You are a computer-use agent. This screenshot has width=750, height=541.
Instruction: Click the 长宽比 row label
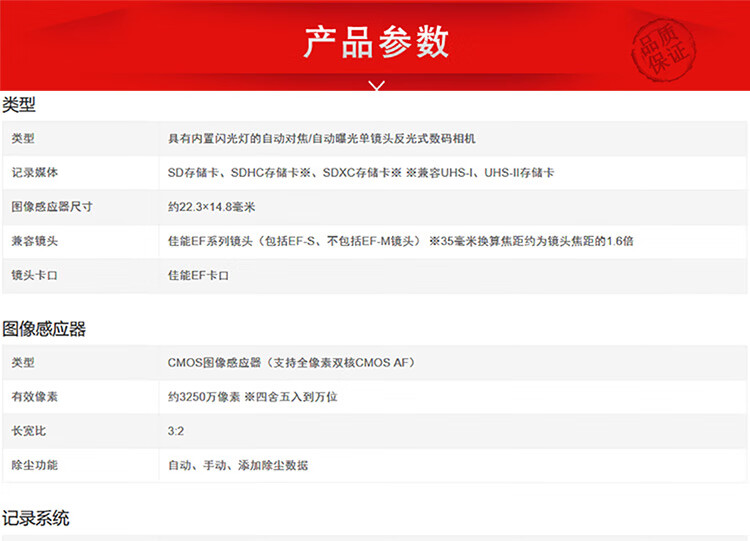tap(28, 430)
